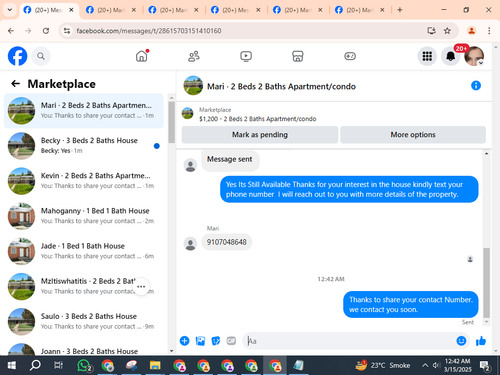Screen dimensions: 500x375
Task: Click the listing thumbnail in the chat header
Action: (193, 86)
